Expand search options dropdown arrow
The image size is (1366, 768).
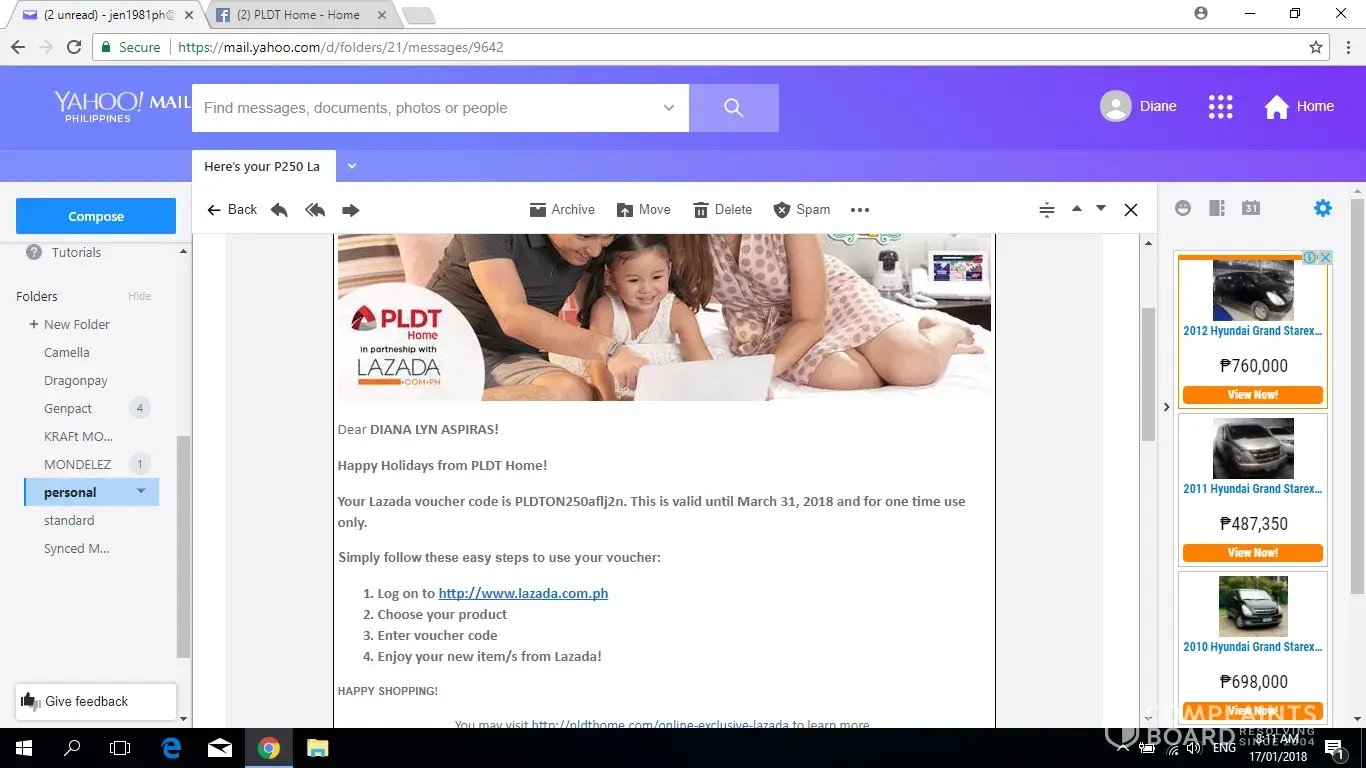669,108
